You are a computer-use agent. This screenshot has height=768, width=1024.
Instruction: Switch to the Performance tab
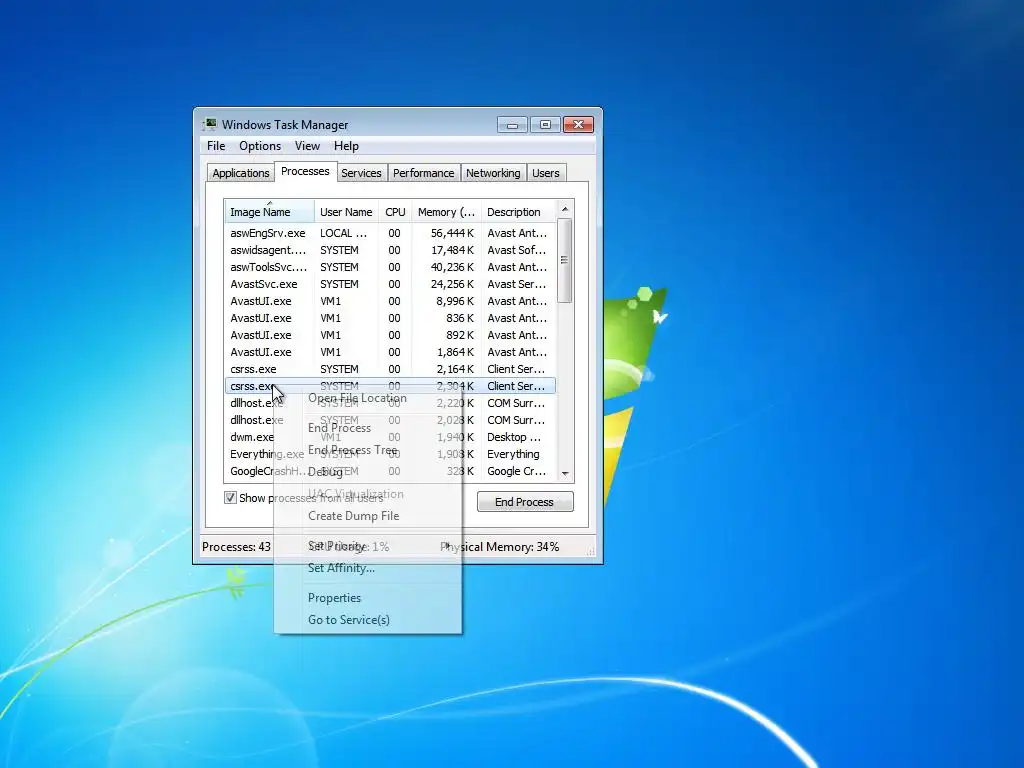point(423,173)
